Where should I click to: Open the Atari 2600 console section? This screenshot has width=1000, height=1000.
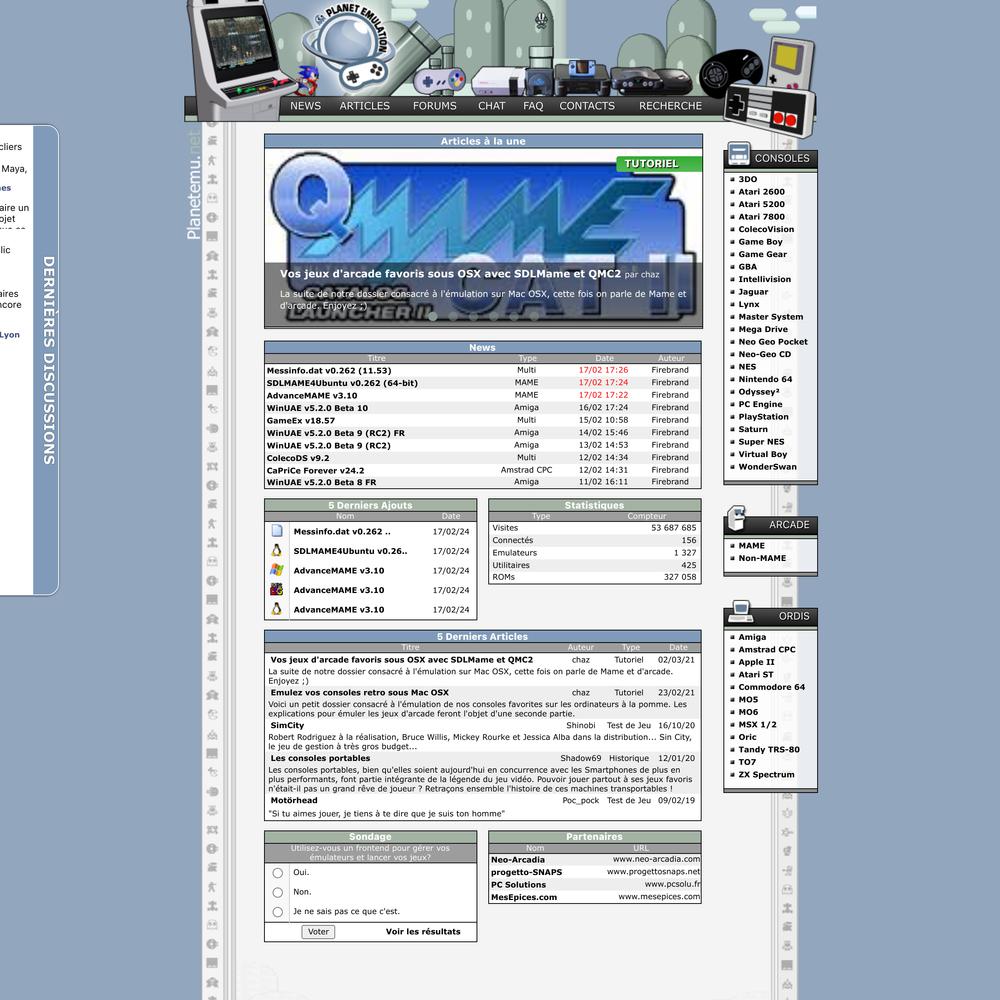pos(761,192)
